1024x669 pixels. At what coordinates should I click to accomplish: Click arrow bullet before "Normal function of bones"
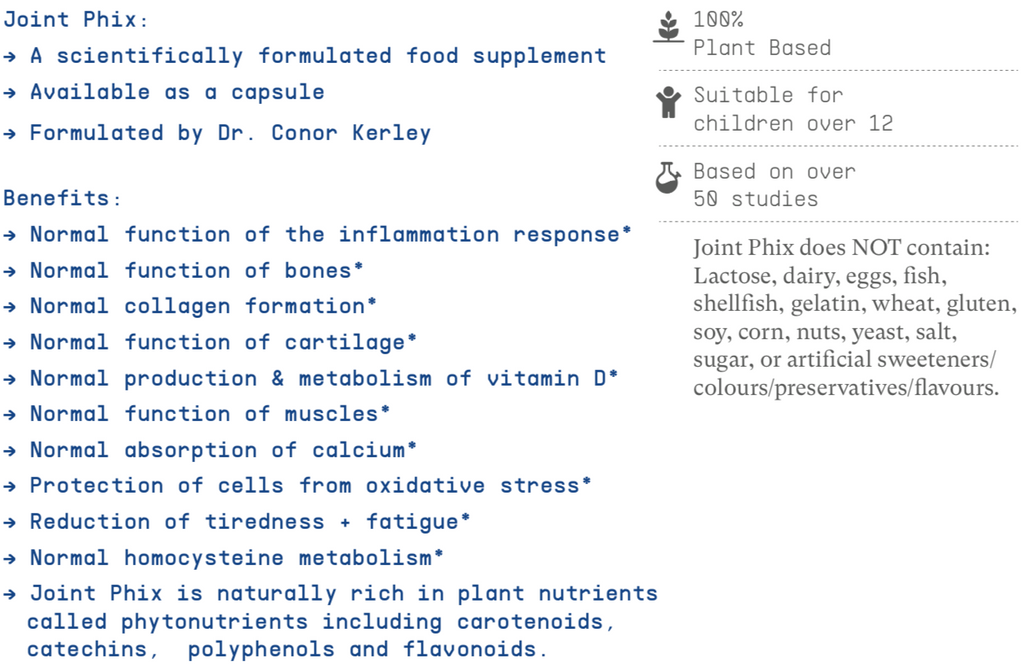coord(9,270)
